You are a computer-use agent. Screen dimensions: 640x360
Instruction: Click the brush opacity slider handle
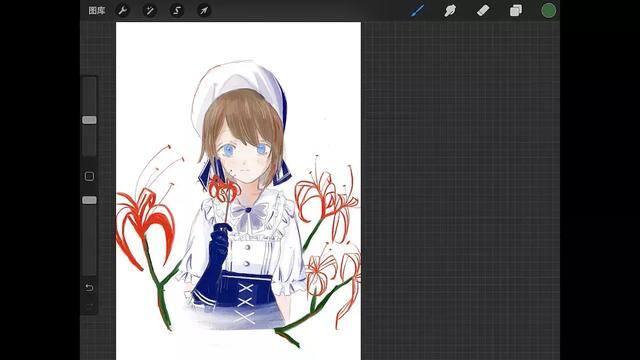pyautogui.click(x=89, y=200)
